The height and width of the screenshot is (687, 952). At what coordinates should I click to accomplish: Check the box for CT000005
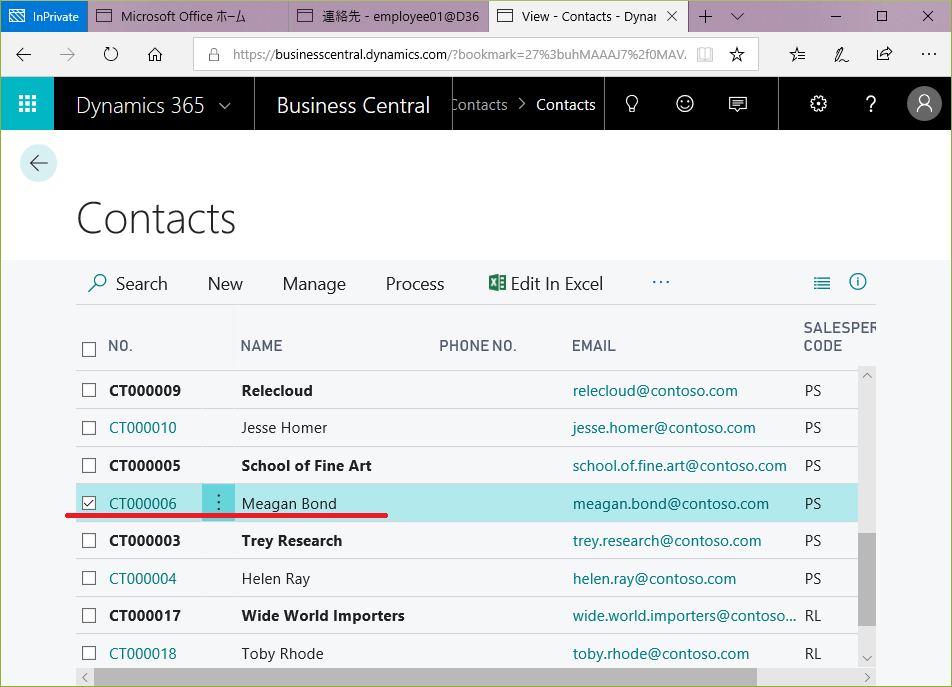click(89, 465)
